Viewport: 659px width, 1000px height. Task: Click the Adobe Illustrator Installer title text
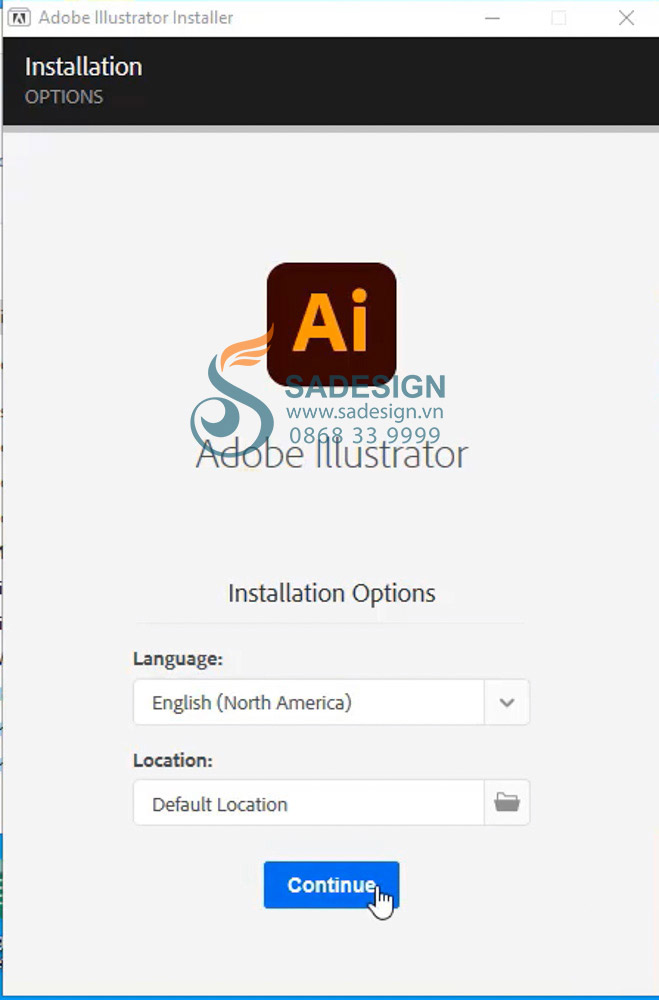click(x=136, y=18)
